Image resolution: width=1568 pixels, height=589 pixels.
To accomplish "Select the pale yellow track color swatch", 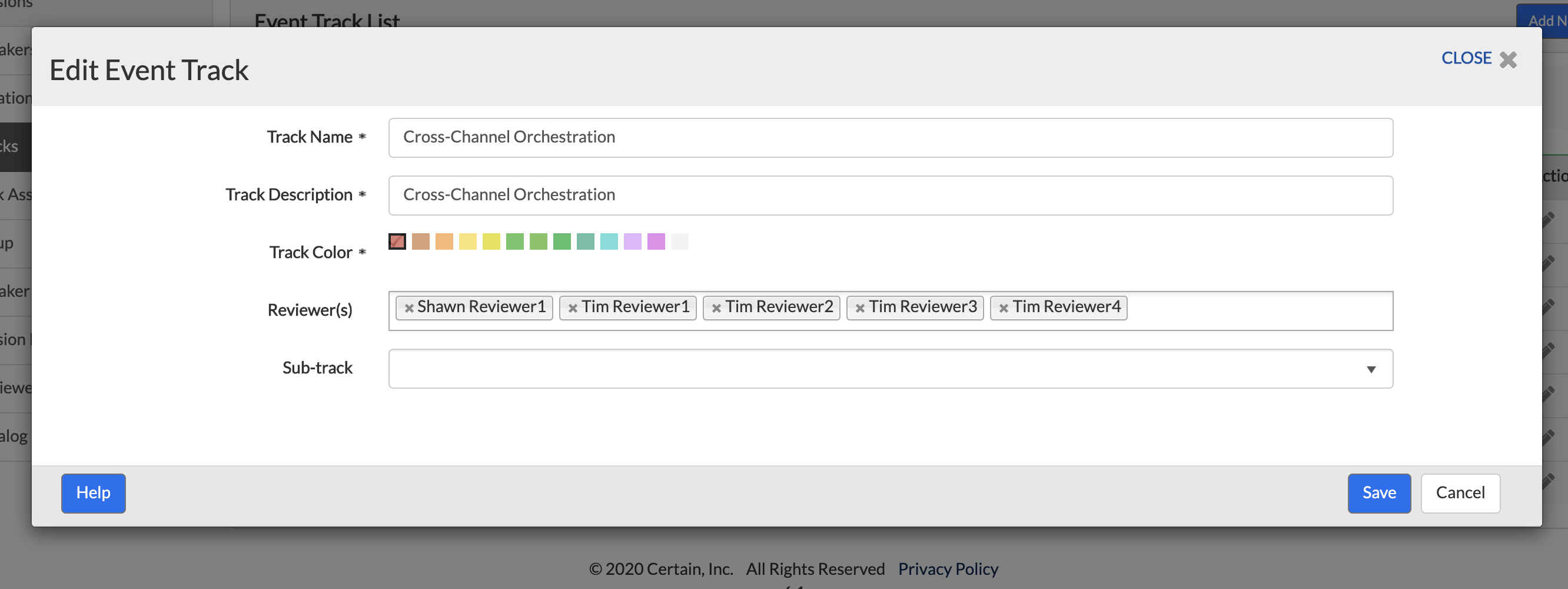I will (467, 241).
